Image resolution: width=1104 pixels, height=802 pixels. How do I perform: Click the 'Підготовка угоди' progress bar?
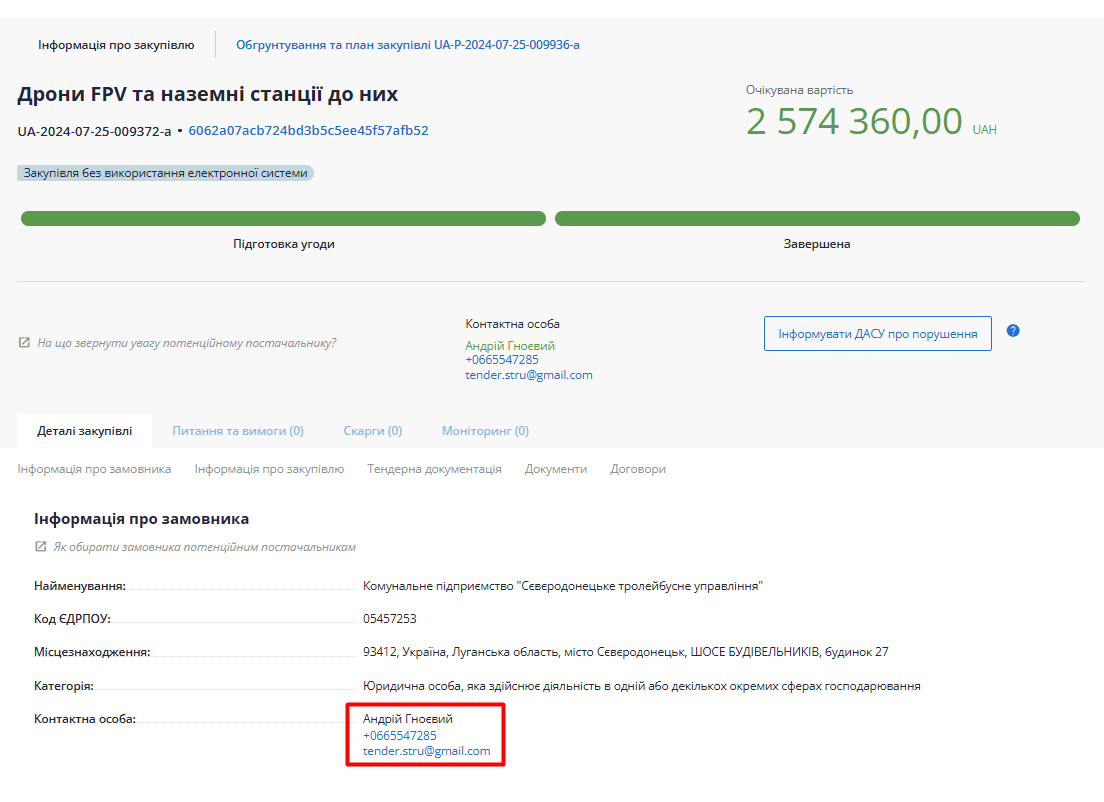[x=283, y=219]
